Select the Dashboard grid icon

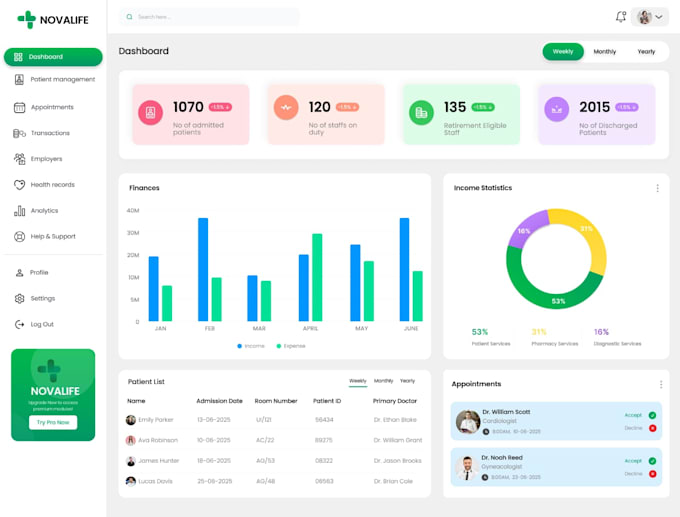(18, 57)
